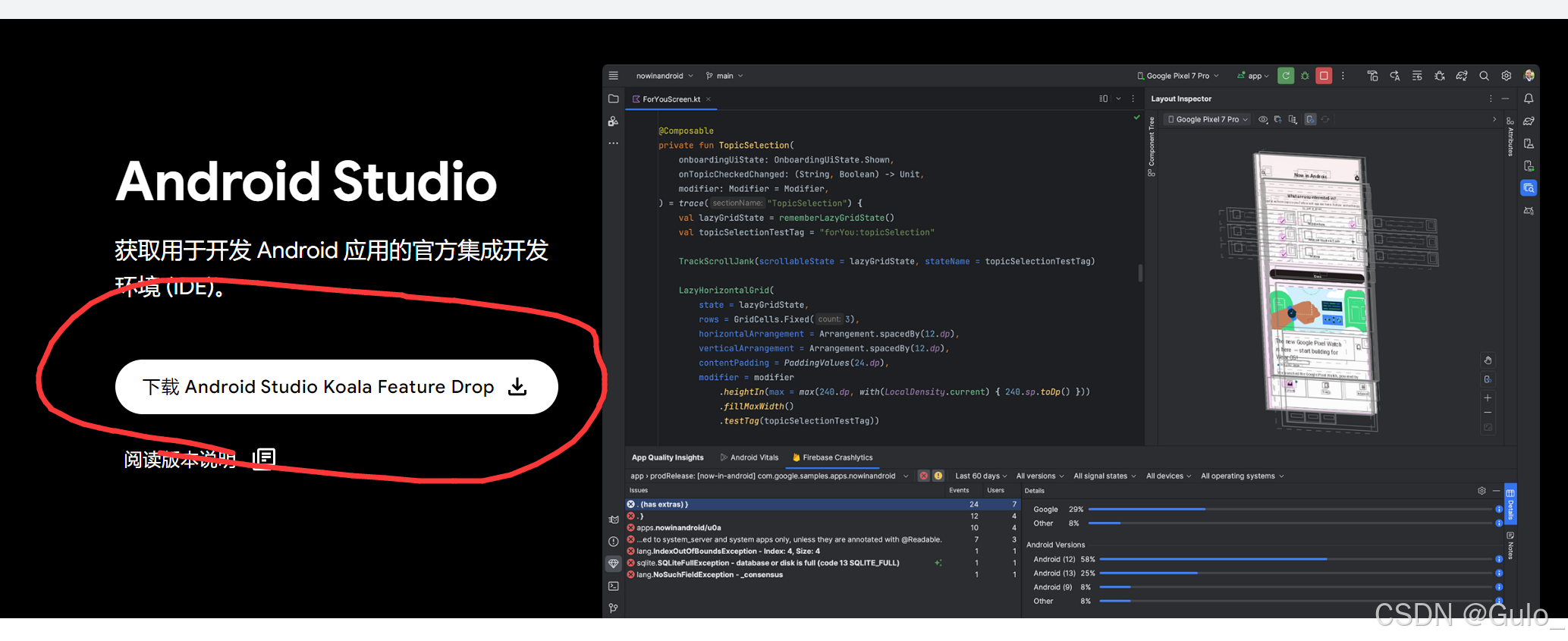1568x641 pixels.
Task: Open More tool windows ellipsis in the sidebar
Action: 614,143
